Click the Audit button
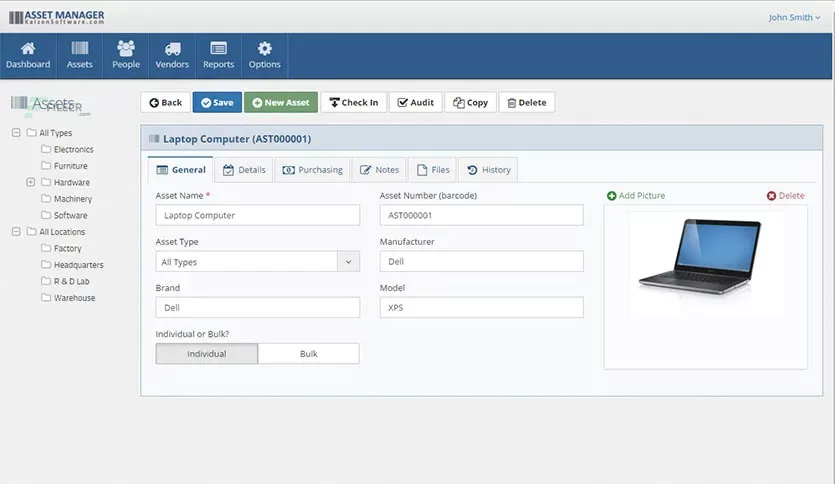 coord(416,102)
